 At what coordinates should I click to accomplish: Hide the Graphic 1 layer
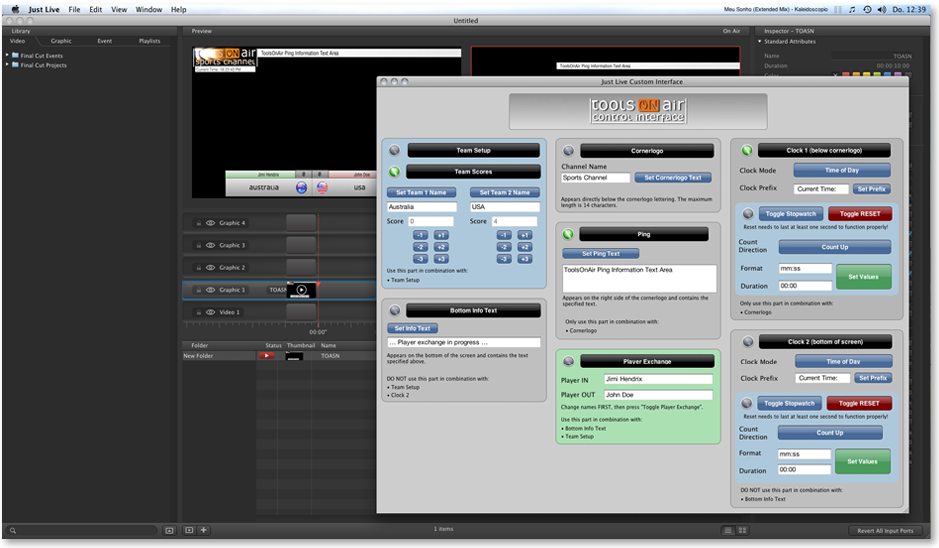(210, 290)
